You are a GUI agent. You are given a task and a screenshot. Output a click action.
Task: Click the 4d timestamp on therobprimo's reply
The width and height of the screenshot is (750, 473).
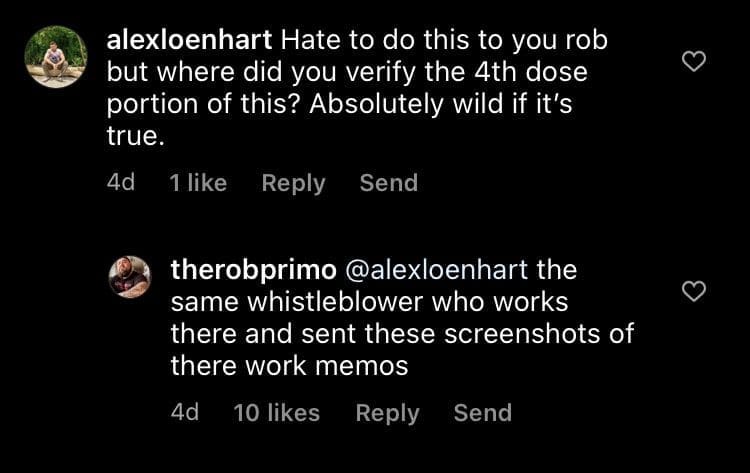(185, 413)
